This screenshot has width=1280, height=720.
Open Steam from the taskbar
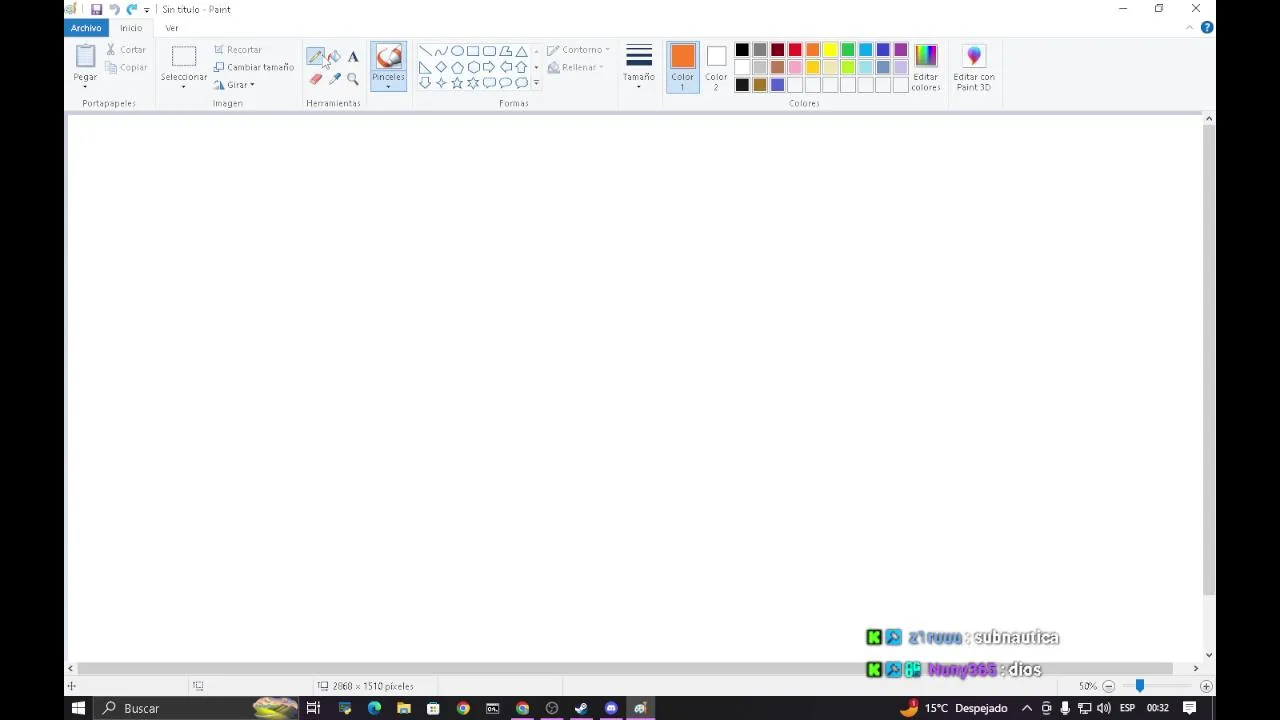[x=581, y=708]
